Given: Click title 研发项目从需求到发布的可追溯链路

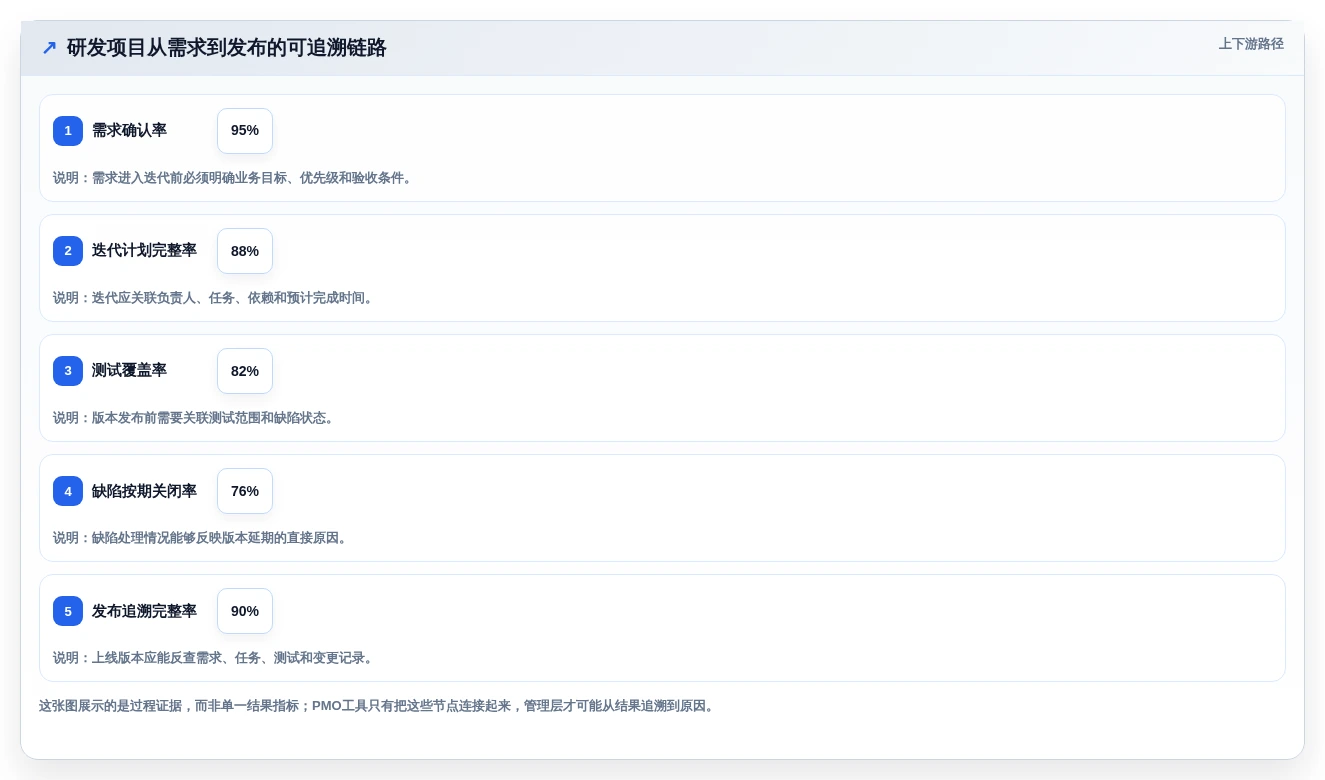Looking at the screenshot, I should [x=227, y=47].
